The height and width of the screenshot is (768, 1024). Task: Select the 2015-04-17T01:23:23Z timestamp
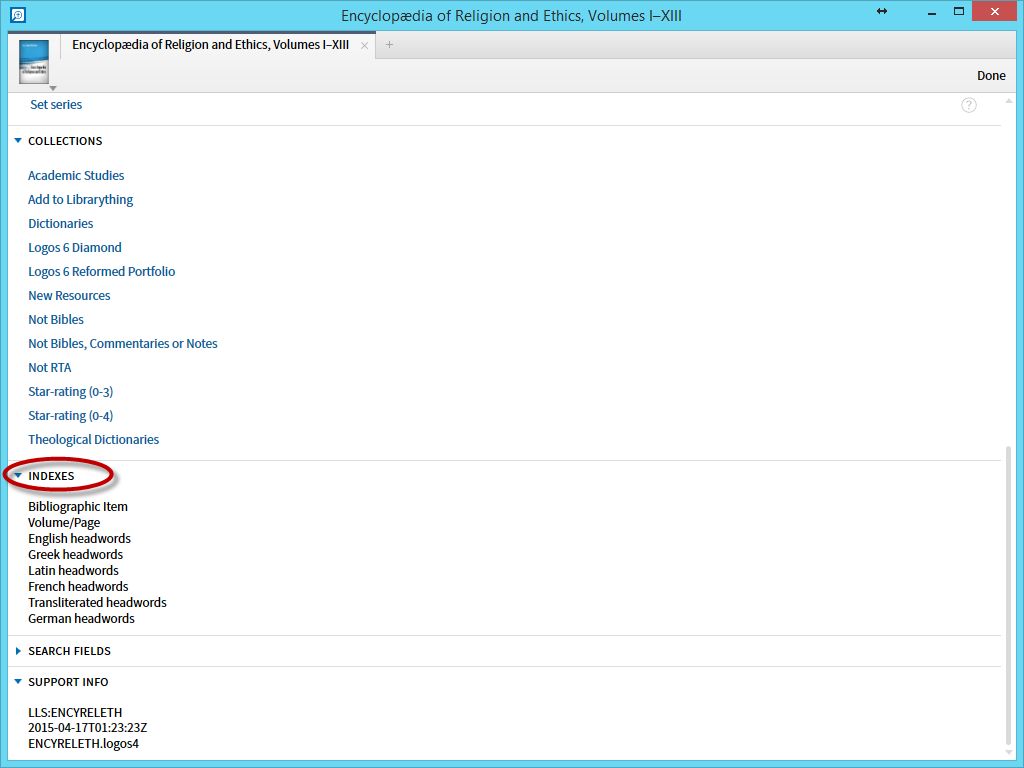[88, 728]
